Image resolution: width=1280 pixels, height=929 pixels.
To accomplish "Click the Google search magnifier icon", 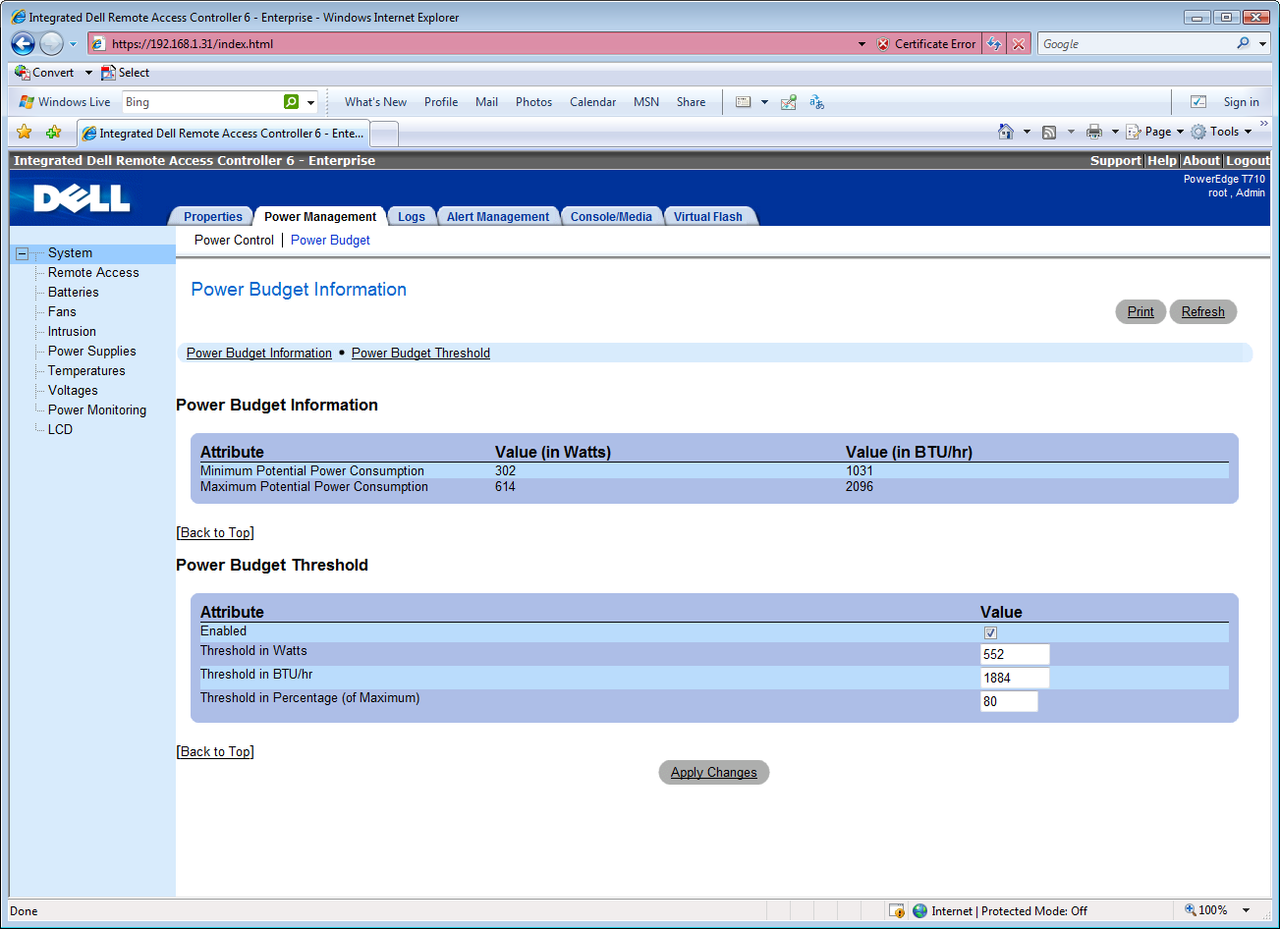I will 1243,44.
